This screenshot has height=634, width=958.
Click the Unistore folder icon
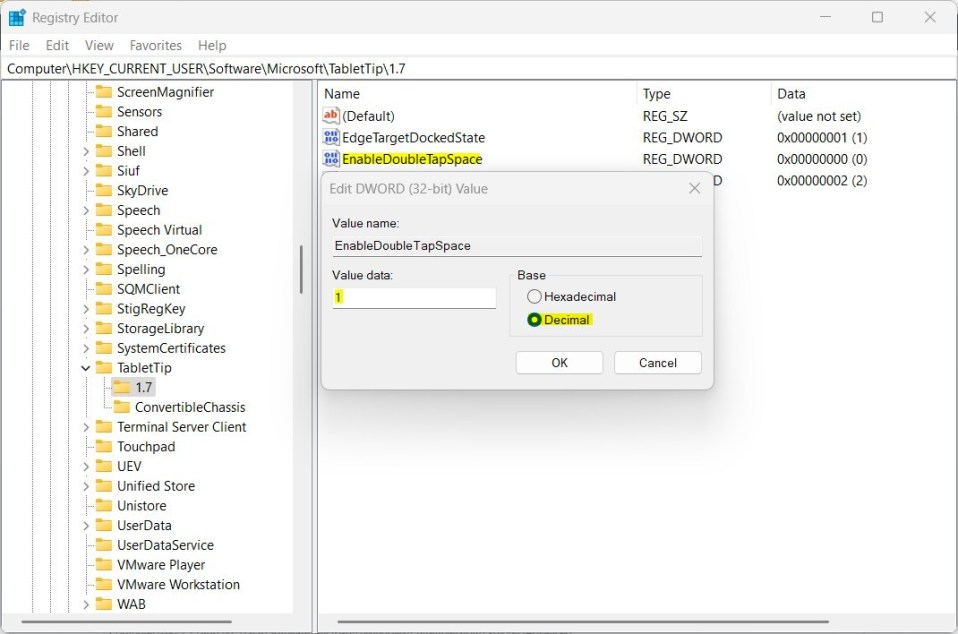(x=104, y=506)
